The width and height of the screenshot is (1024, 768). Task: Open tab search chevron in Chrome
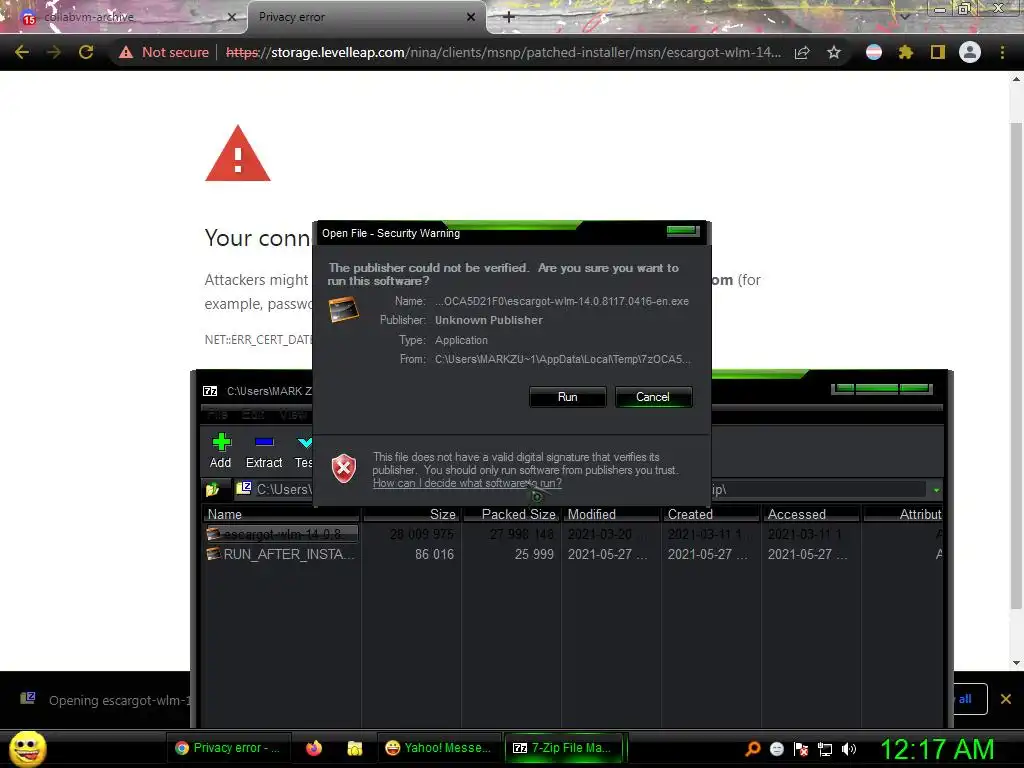coord(905,16)
